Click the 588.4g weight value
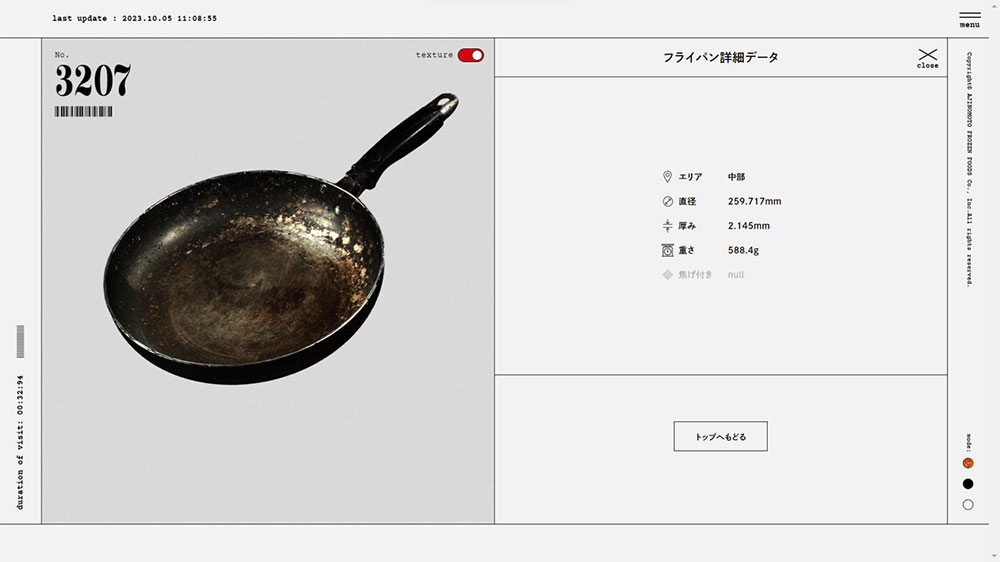The height and width of the screenshot is (562, 1000). (x=743, y=251)
